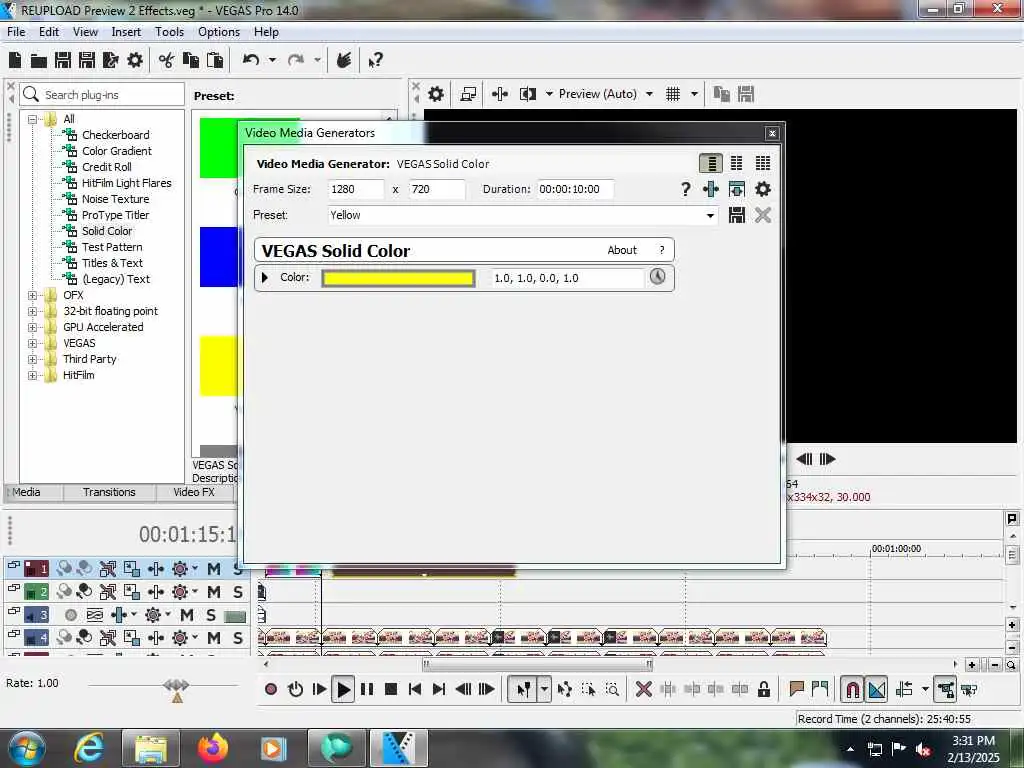Click the Split screen view icon in preview
The width and height of the screenshot is (1024, 768).
click(x=528, y=94)
